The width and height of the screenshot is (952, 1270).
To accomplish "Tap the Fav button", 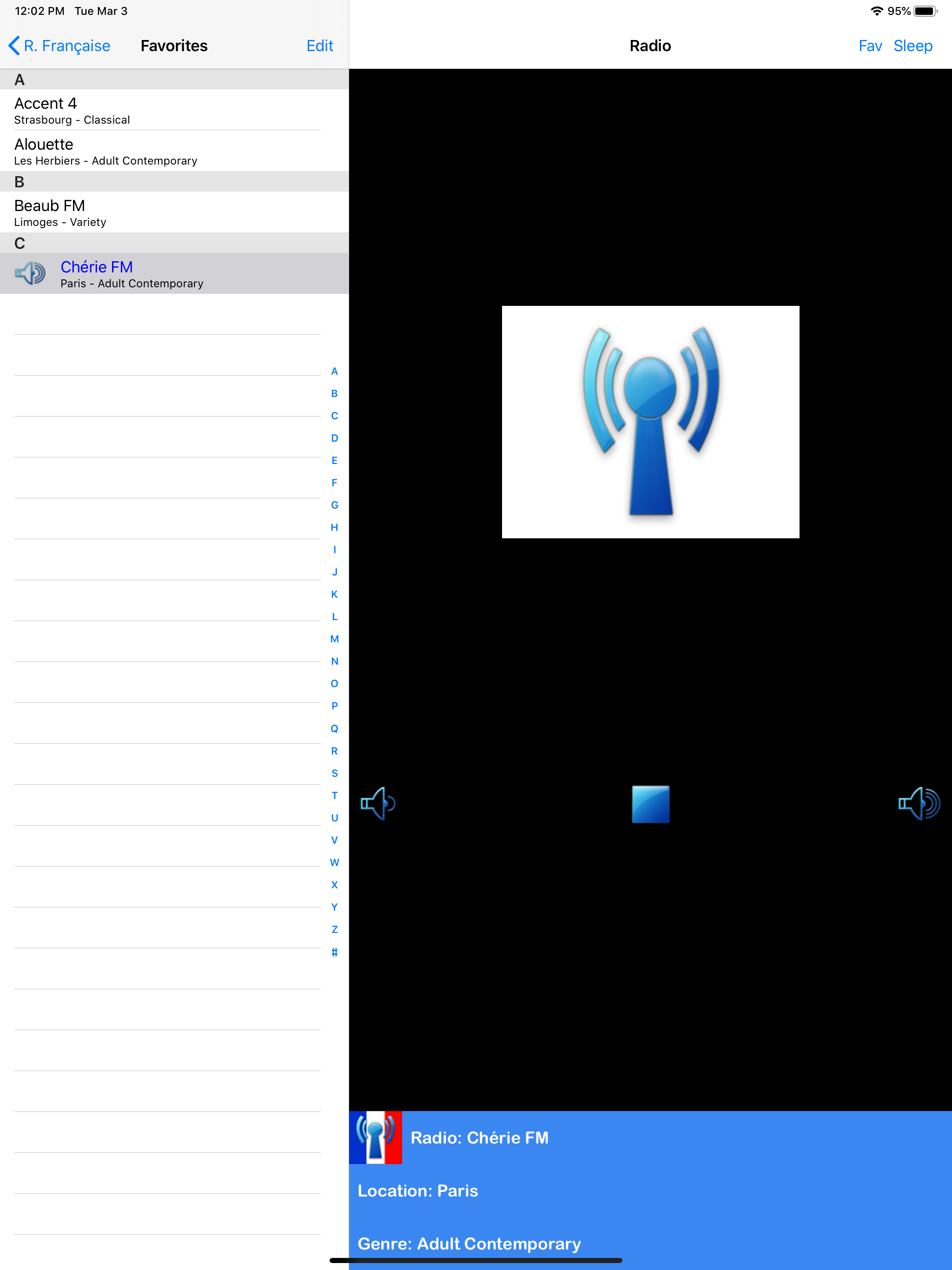I will pos(870,46).
